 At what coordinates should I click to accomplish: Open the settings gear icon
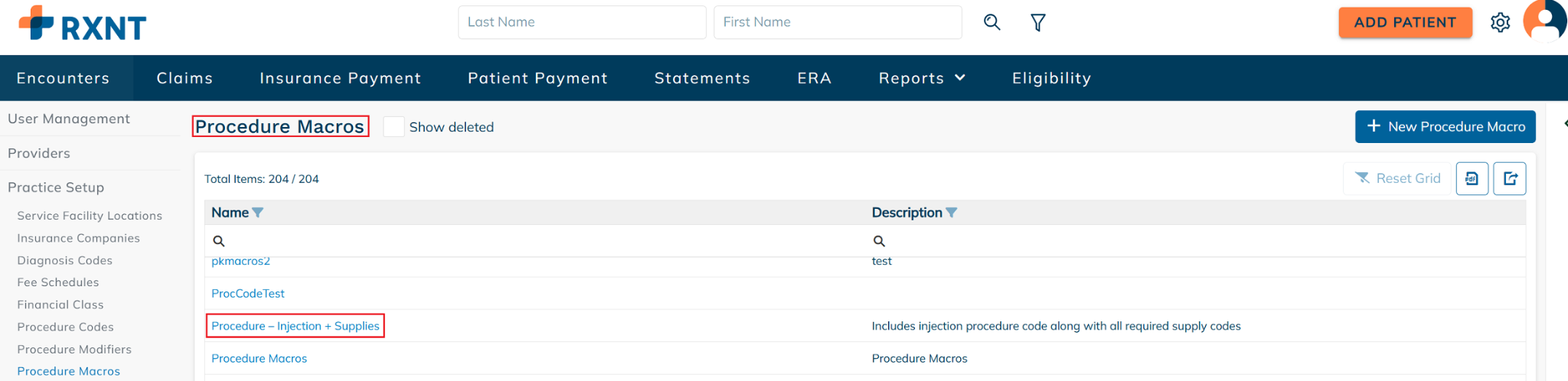pos(1500,23)
